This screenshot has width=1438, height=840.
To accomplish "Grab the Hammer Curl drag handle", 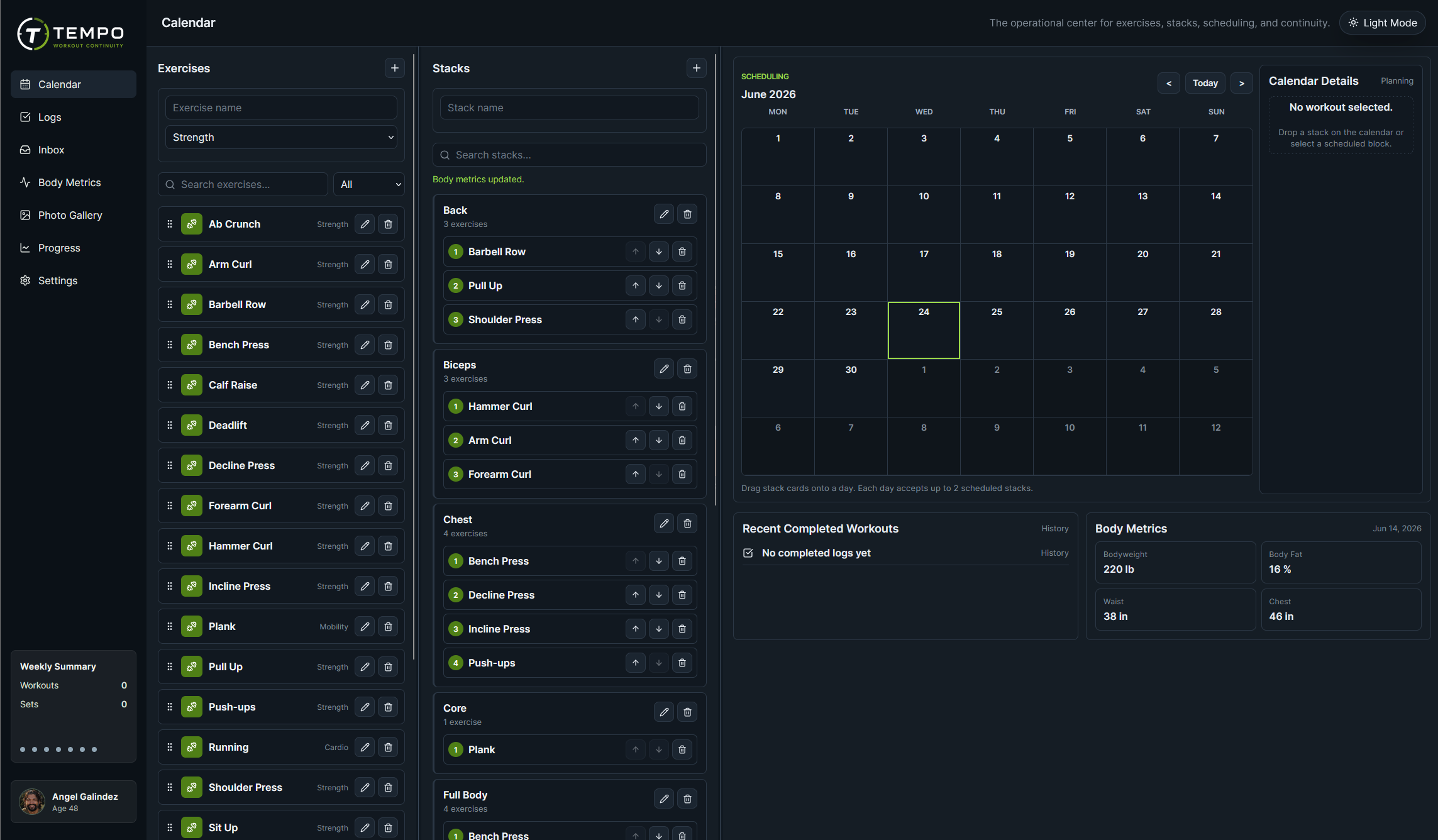I will (x=170, y=546).
